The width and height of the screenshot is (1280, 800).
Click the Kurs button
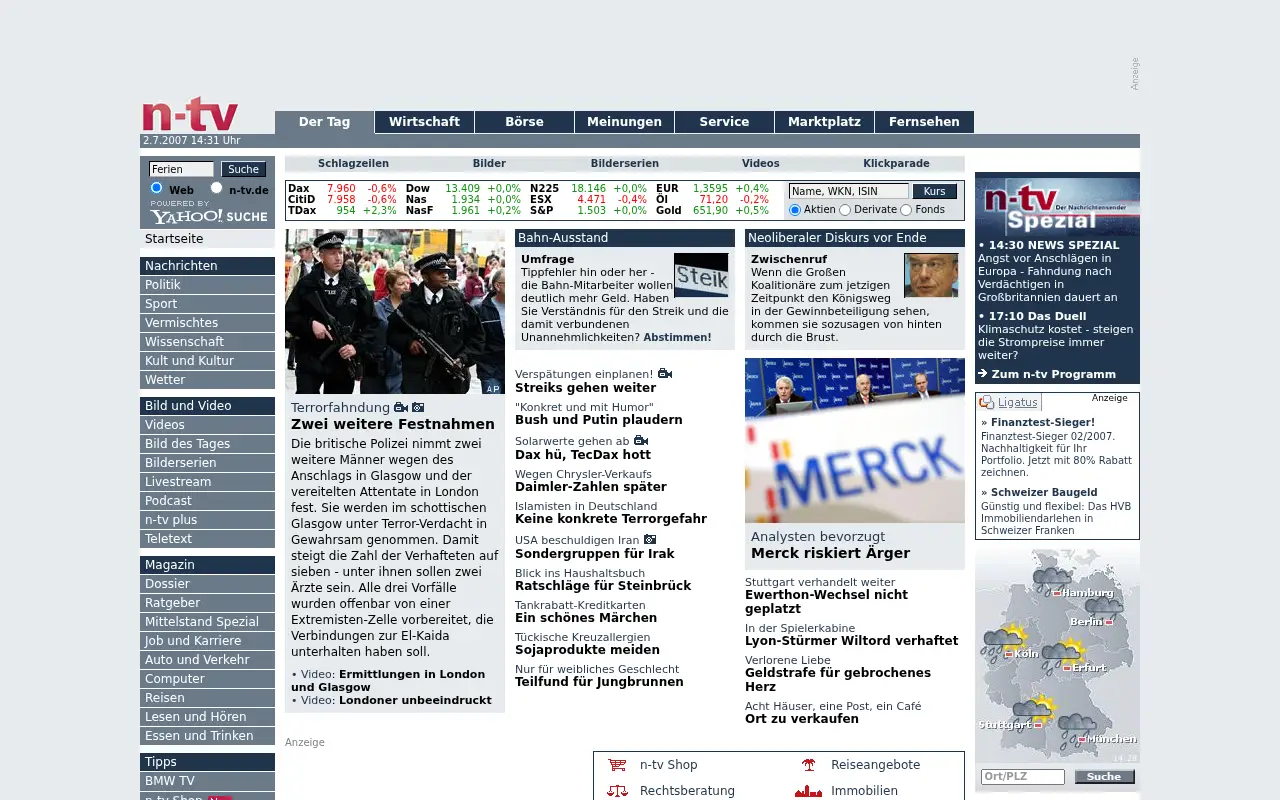(x=935, y=191)
